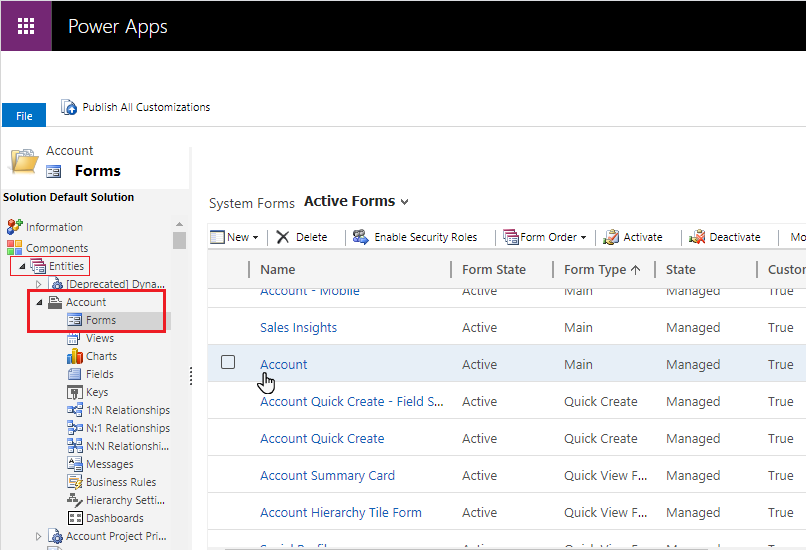The image size is (806, 550).
Task: Click the Account Project Pri... entity icon
Action: coord(55,536)
